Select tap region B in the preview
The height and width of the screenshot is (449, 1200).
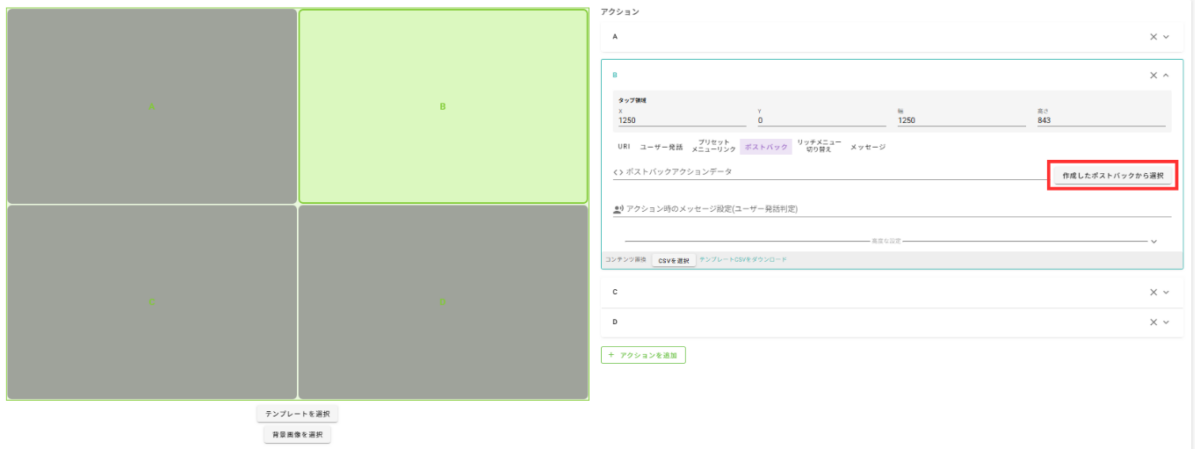click(443, 106)
